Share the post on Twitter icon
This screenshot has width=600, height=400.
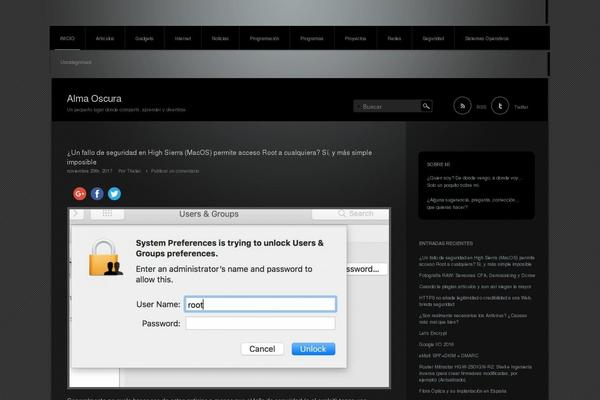[x=114, y=194]
